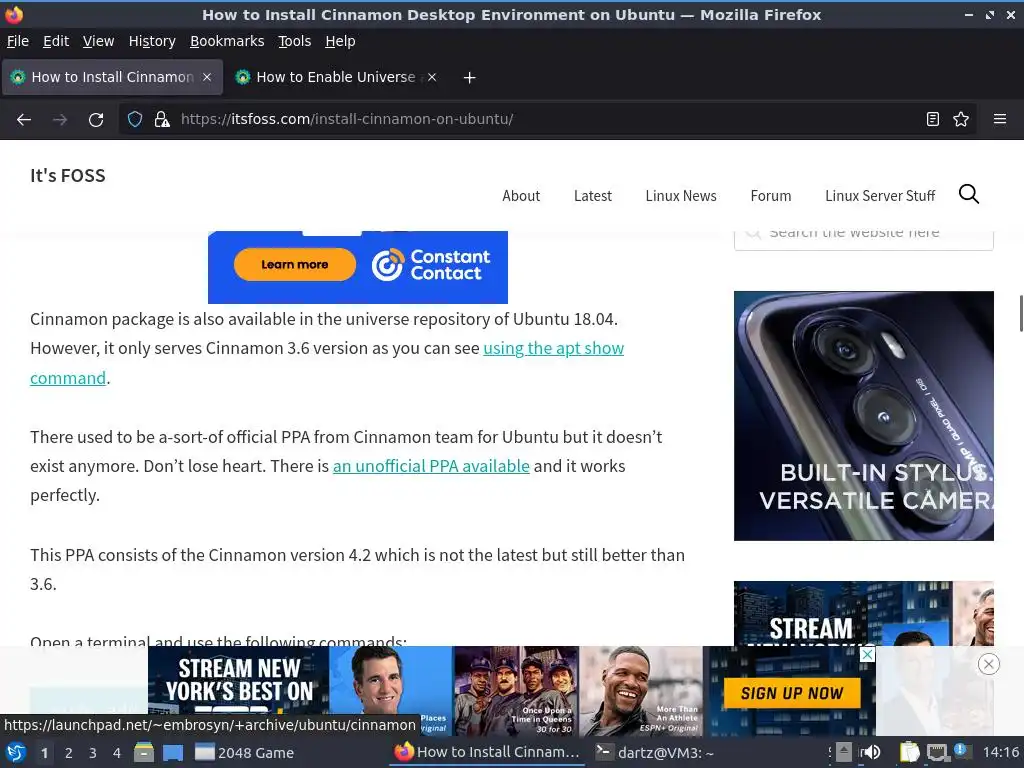Screen dimensions: 1024x768
Task: Focus the URL address bar
Action: tap(547, 119)
